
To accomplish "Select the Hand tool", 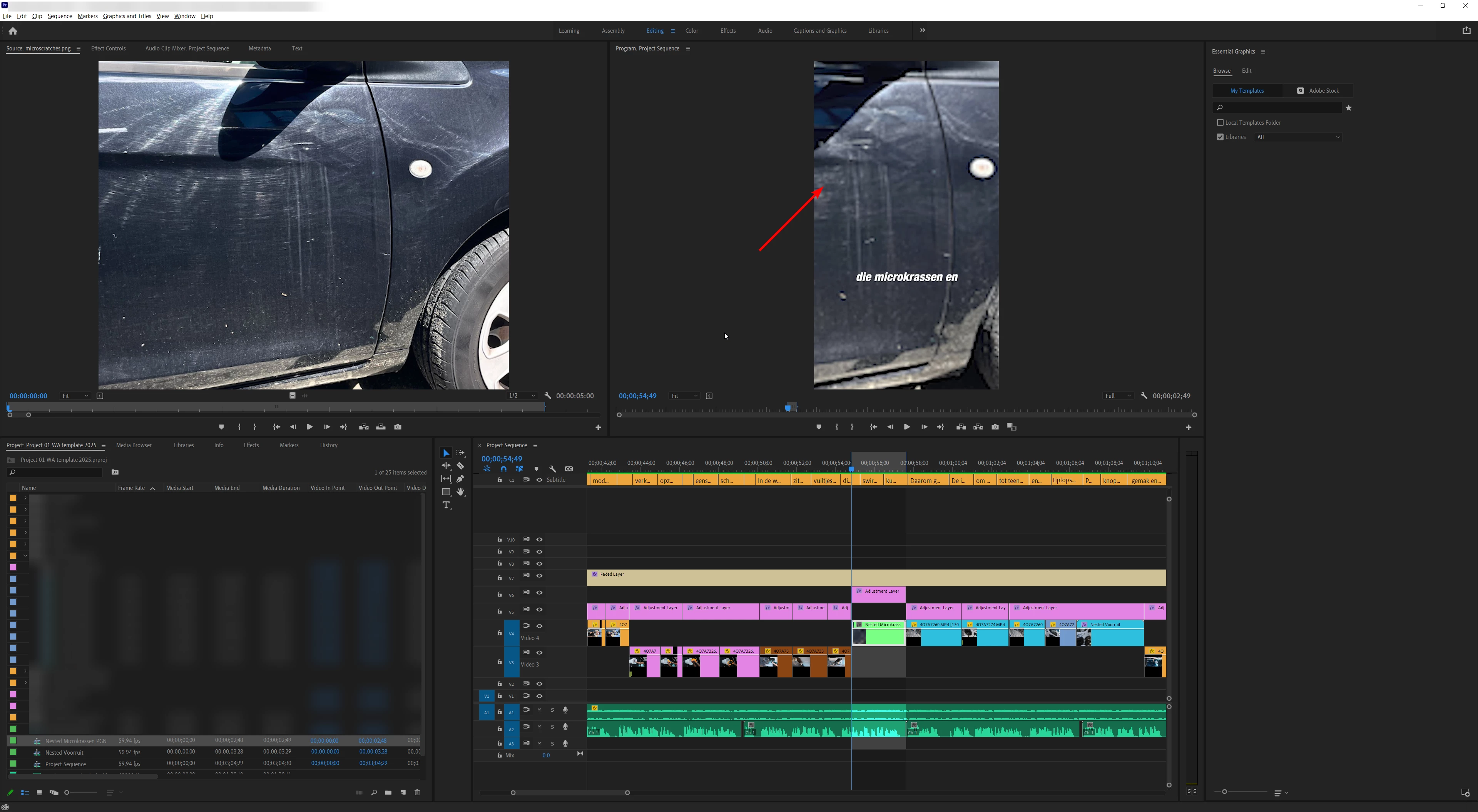I will (x=460, y=492).
